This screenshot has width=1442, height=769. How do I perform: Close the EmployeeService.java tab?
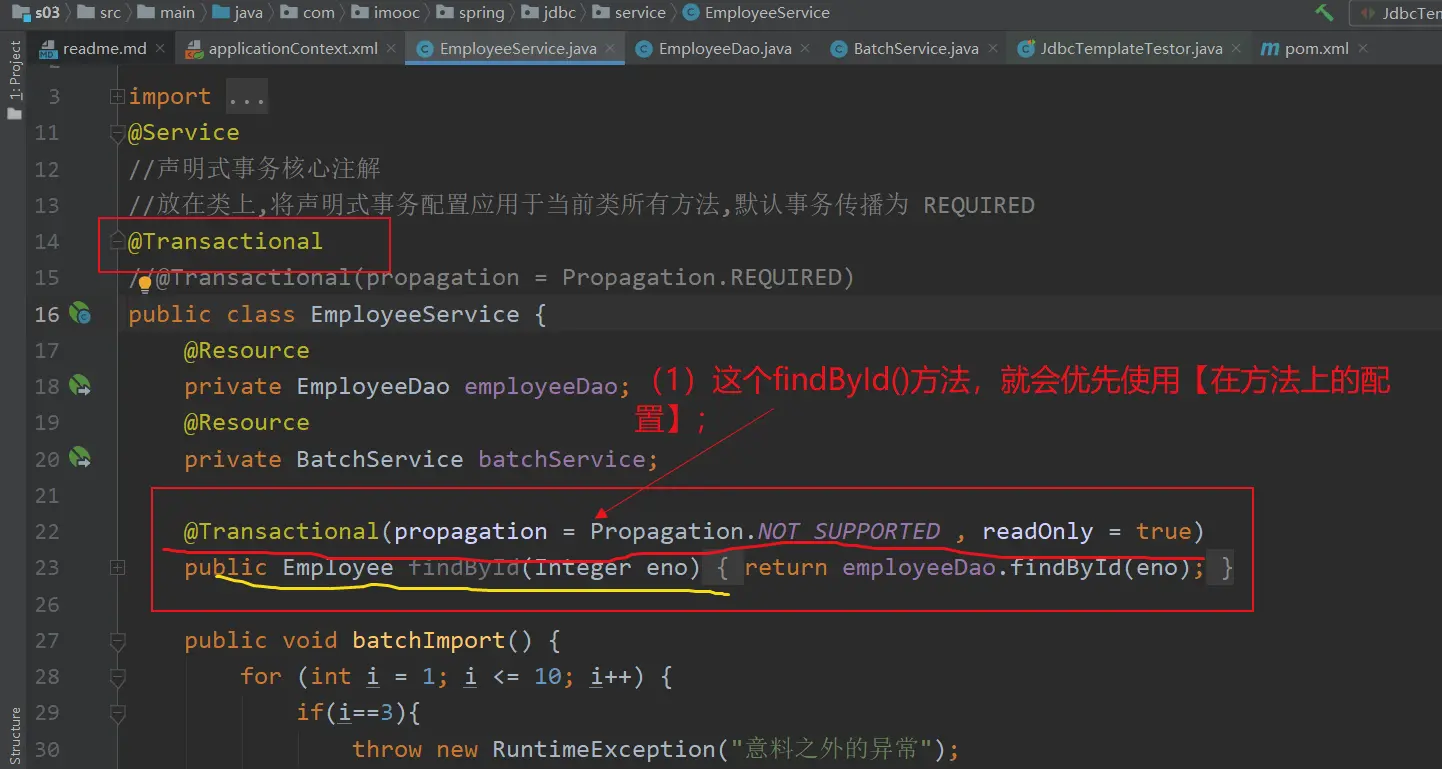pos(610,48)
